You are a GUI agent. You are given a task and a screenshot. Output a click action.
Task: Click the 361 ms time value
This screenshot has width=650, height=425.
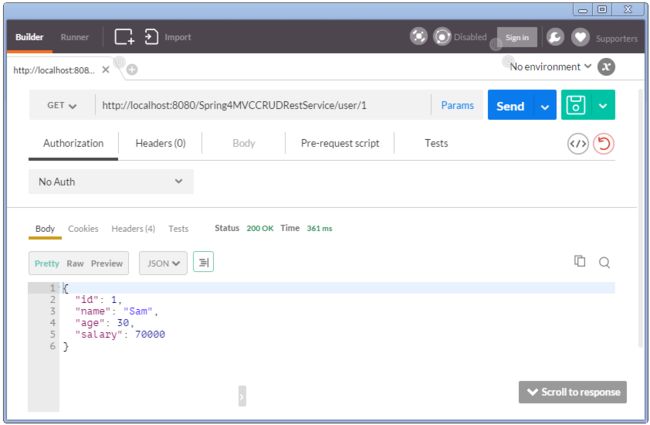[319, 228]
